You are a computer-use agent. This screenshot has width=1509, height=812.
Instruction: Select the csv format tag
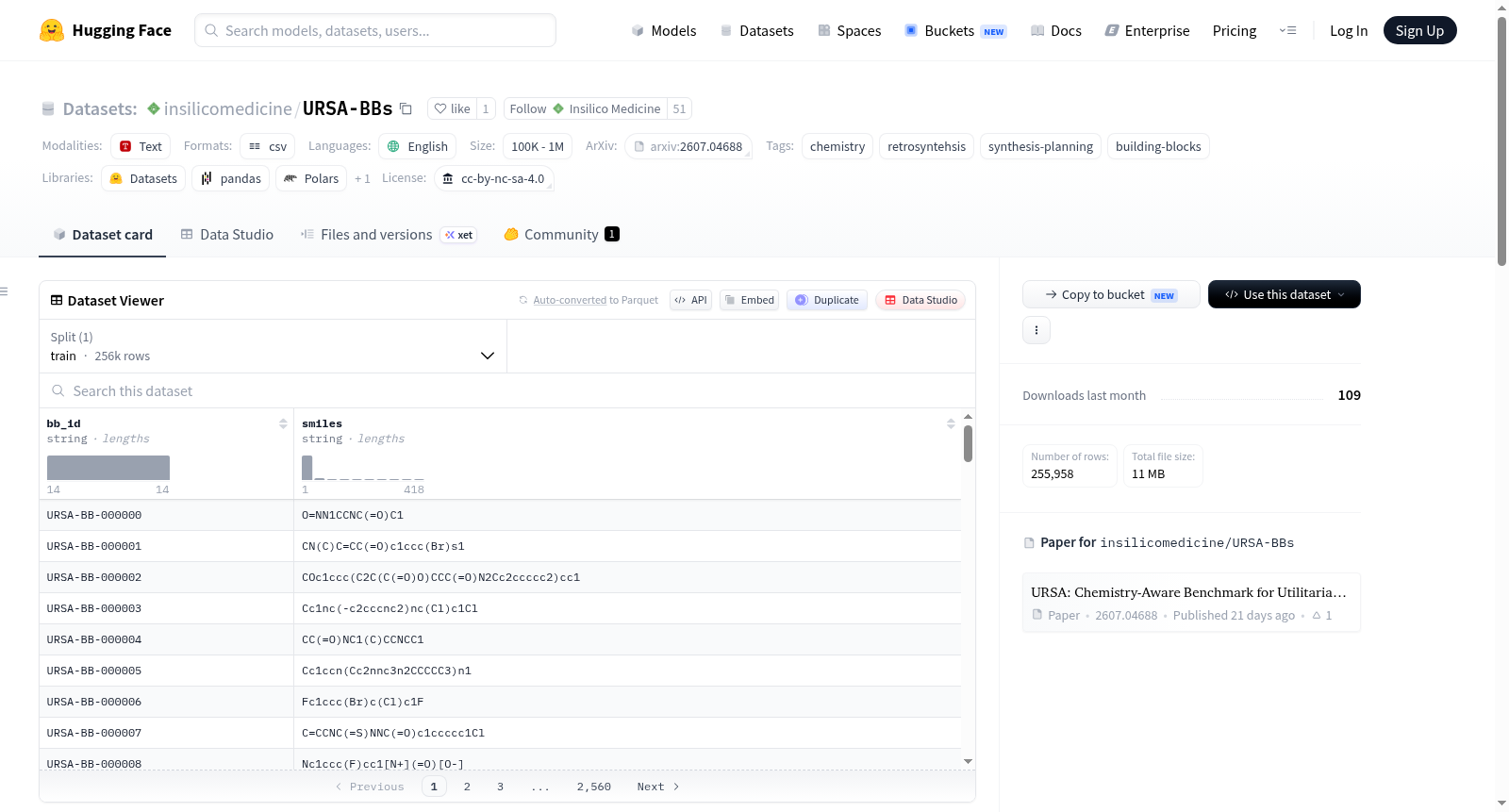click(x=267, y=146)
